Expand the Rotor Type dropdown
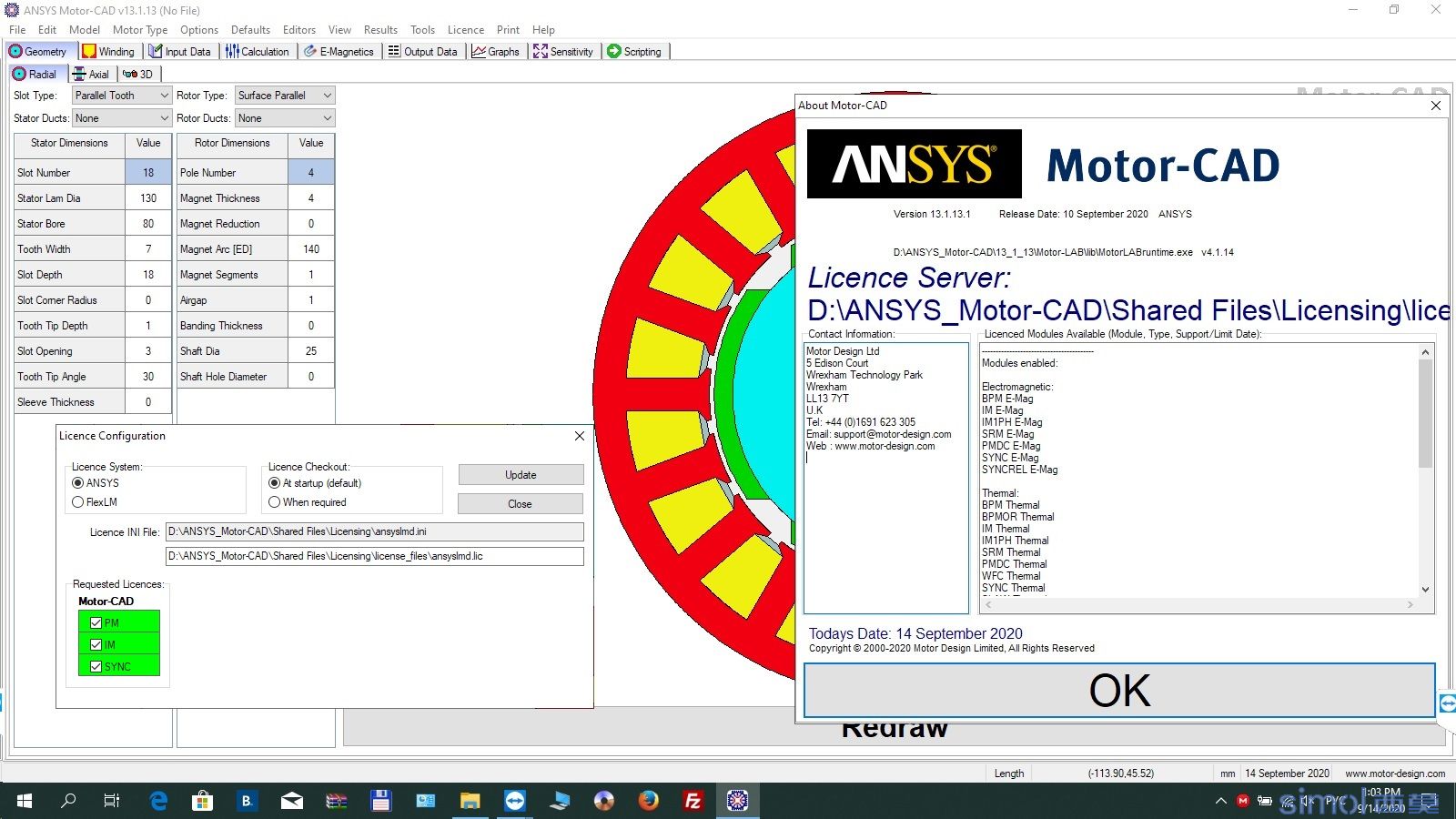Screen dimensions: 1456x819 327,96
